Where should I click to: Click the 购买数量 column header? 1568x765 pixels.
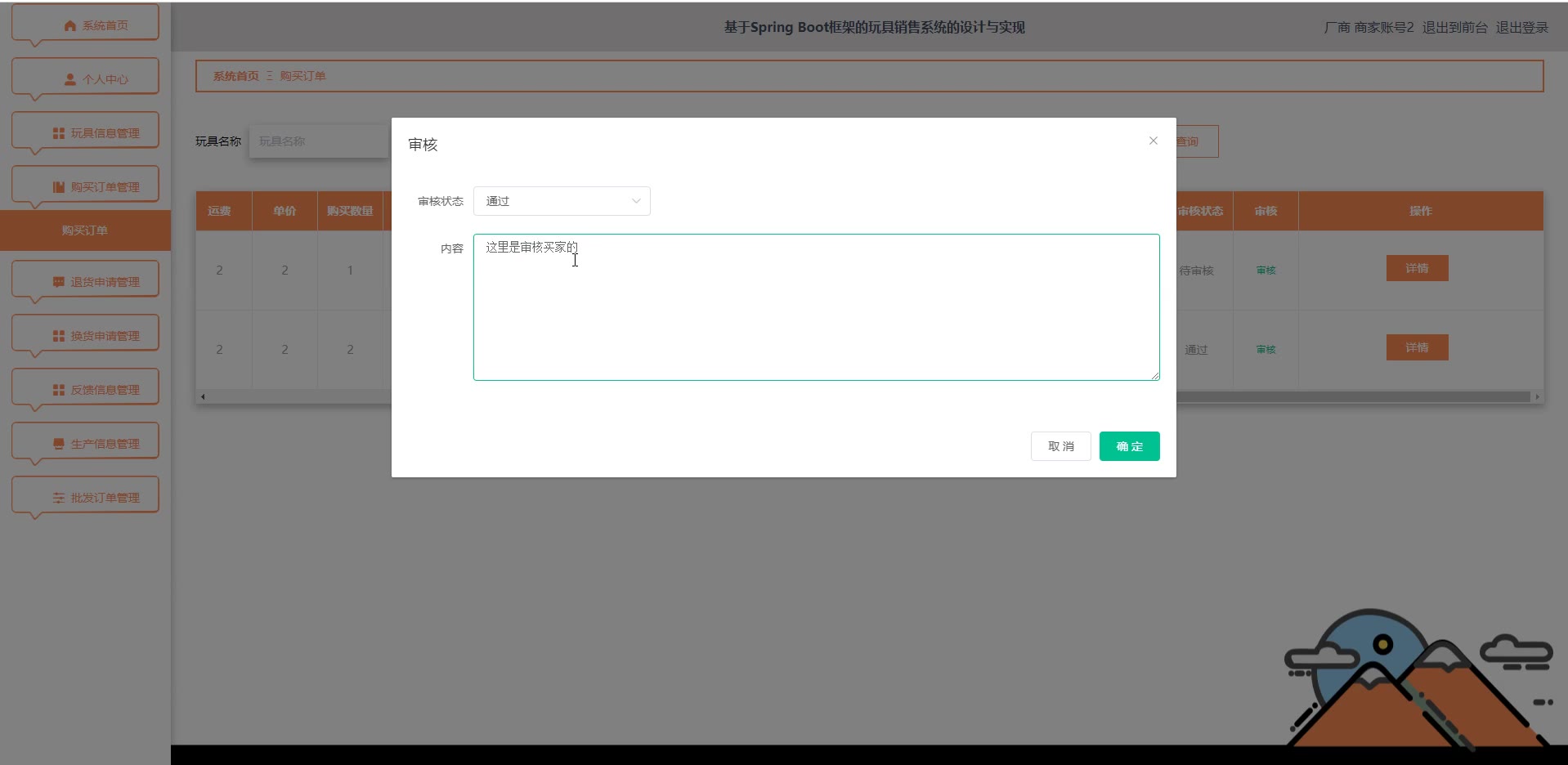click(350, 211)
